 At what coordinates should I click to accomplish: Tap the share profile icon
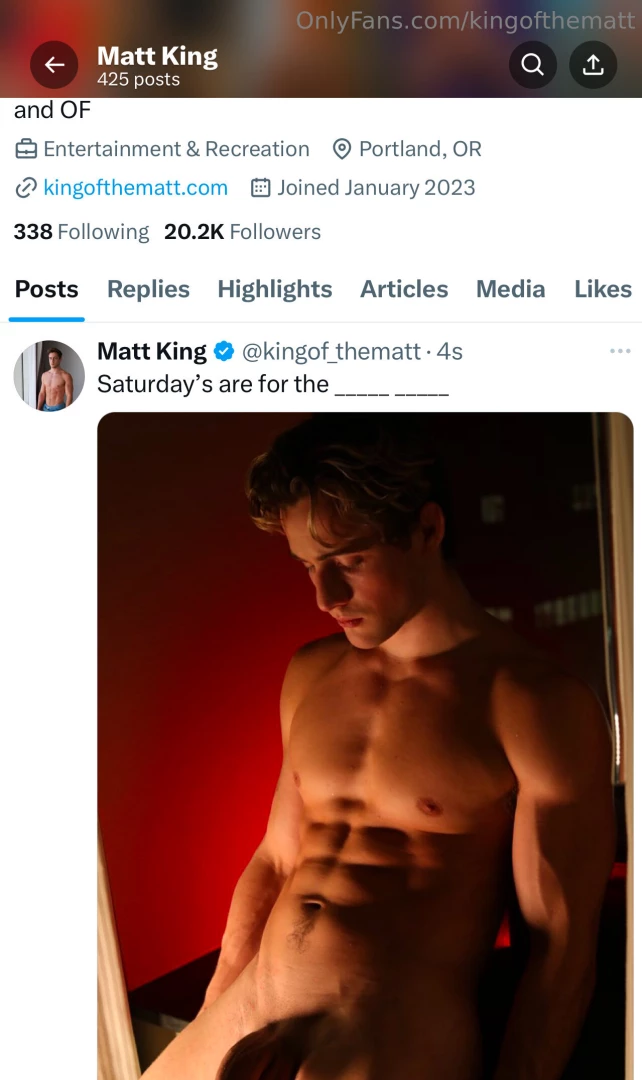click(593, 65)
